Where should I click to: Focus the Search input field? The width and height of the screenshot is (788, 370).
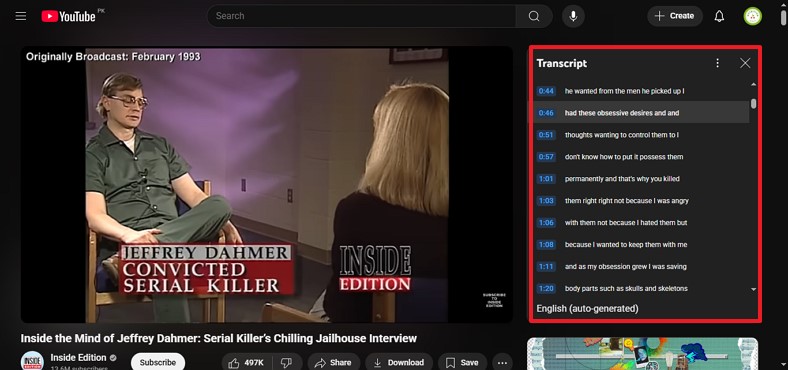(x=361, y=16)
